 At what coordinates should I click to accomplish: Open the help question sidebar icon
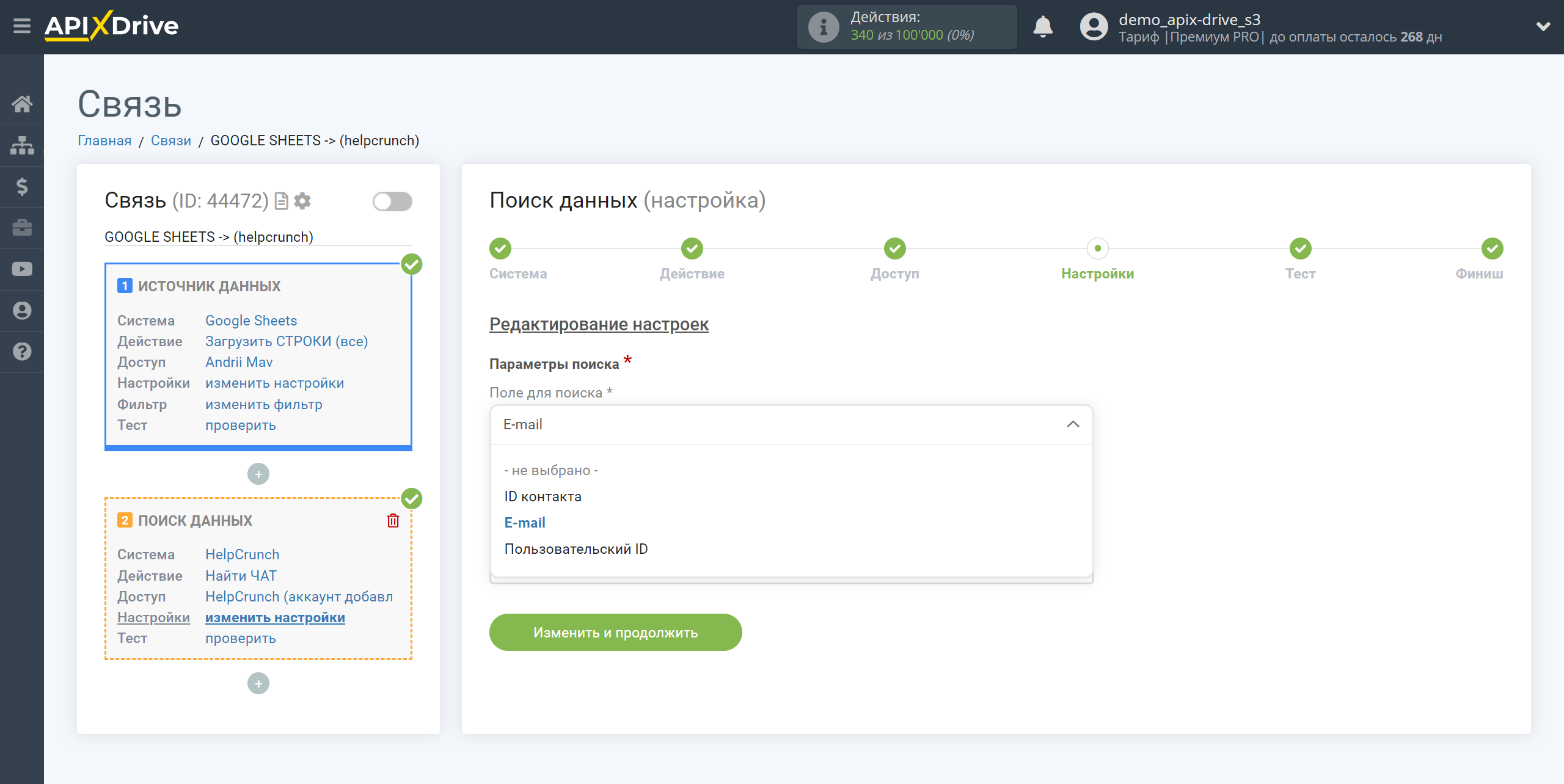click(22, 352)
